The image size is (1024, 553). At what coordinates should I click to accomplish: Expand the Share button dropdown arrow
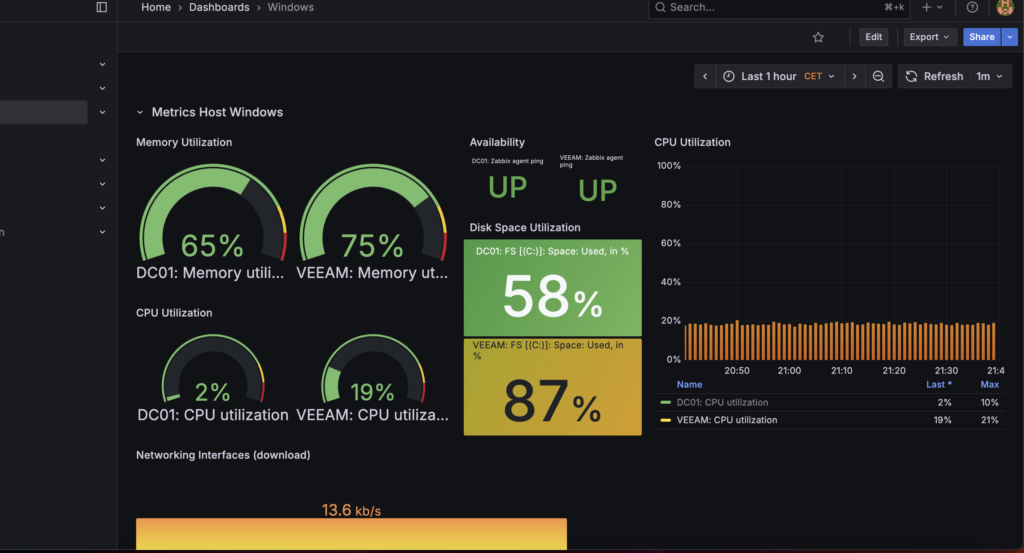[1009, 37]
